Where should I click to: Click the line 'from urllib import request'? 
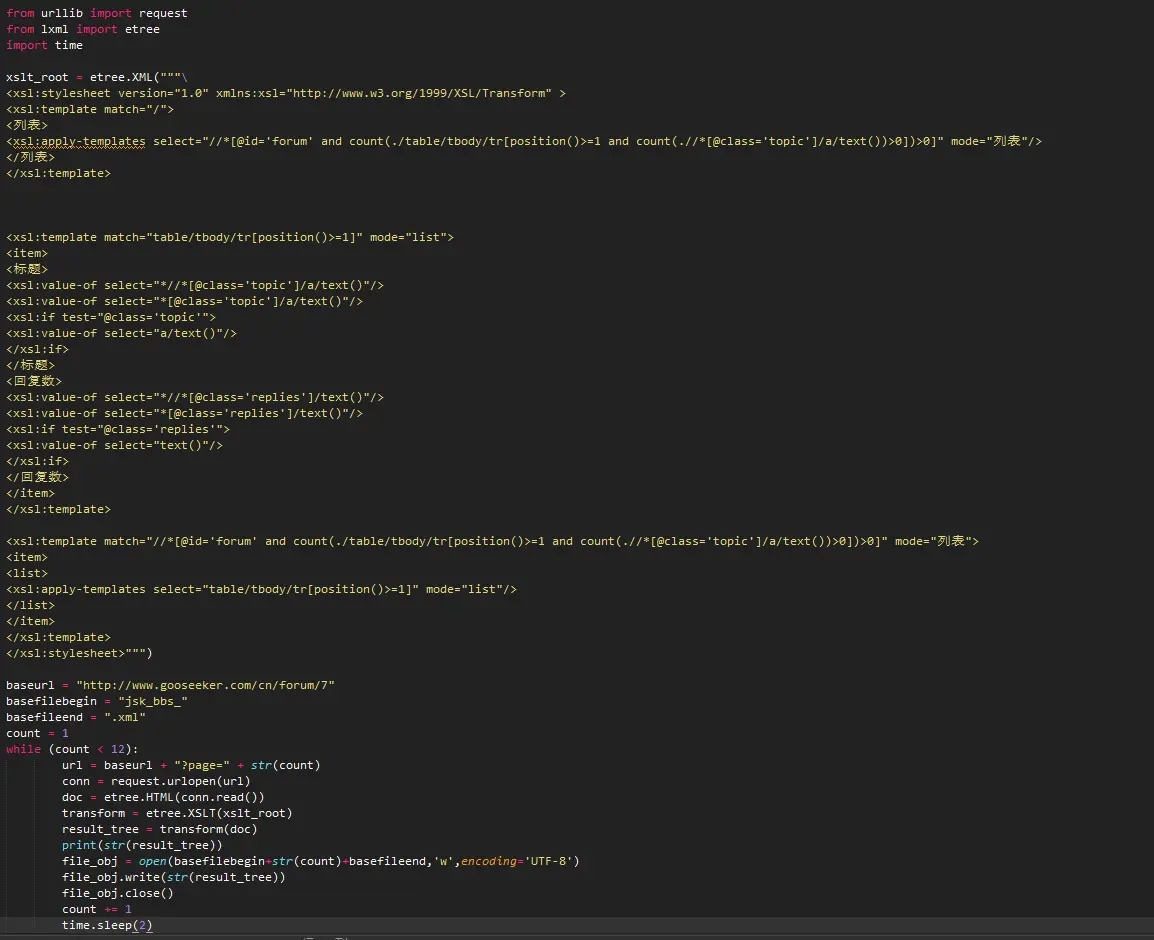(x=96, y=13)
